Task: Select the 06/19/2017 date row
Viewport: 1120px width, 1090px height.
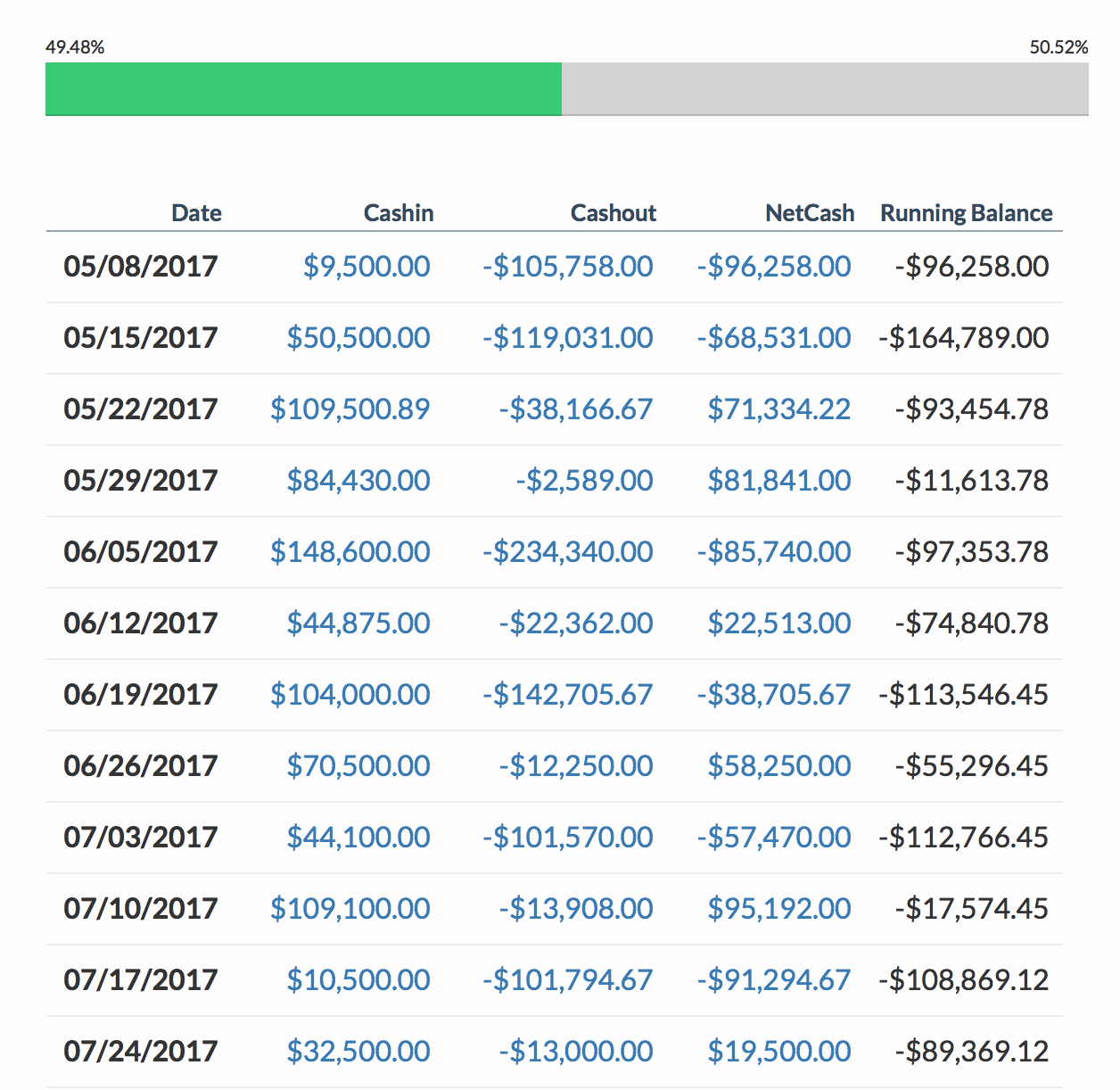Action: 554,695
